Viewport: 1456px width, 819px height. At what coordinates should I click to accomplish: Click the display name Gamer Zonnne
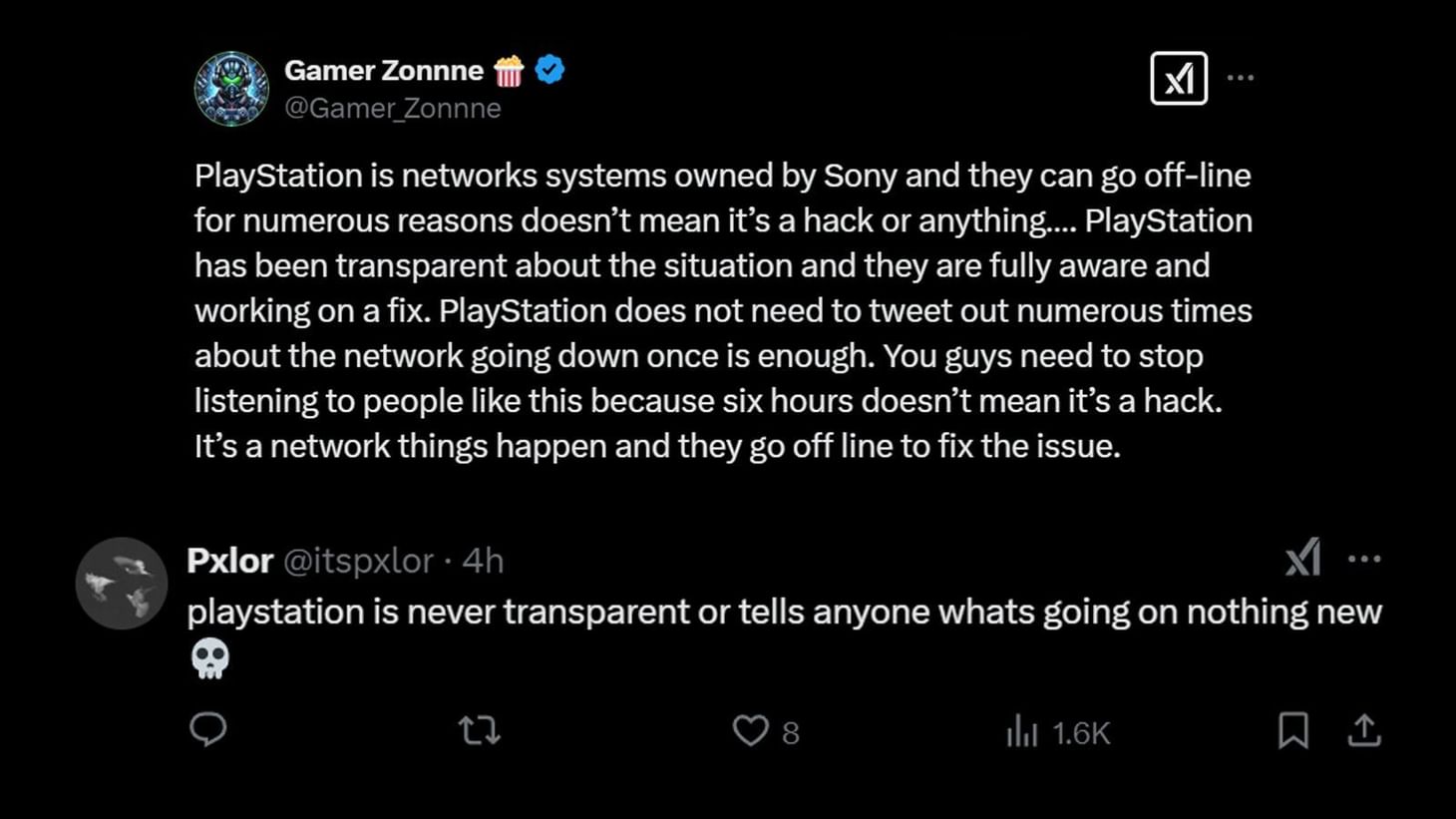(x=384, y=70)
